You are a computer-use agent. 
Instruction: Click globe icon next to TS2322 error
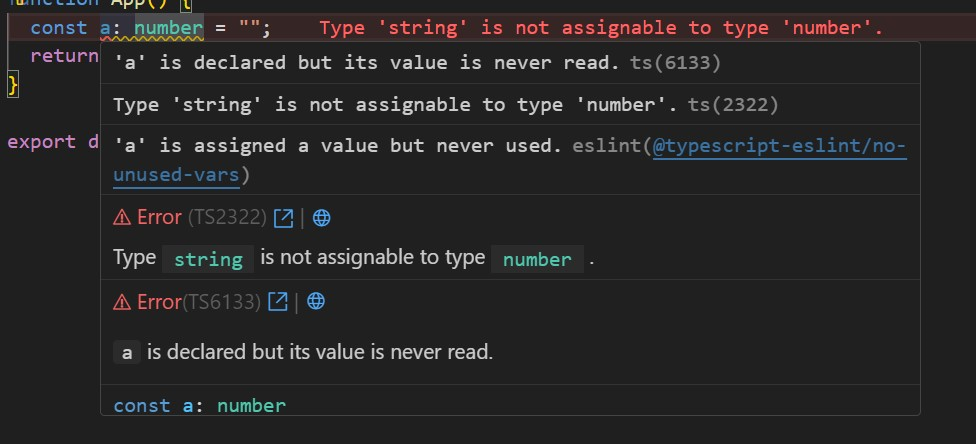322,218
